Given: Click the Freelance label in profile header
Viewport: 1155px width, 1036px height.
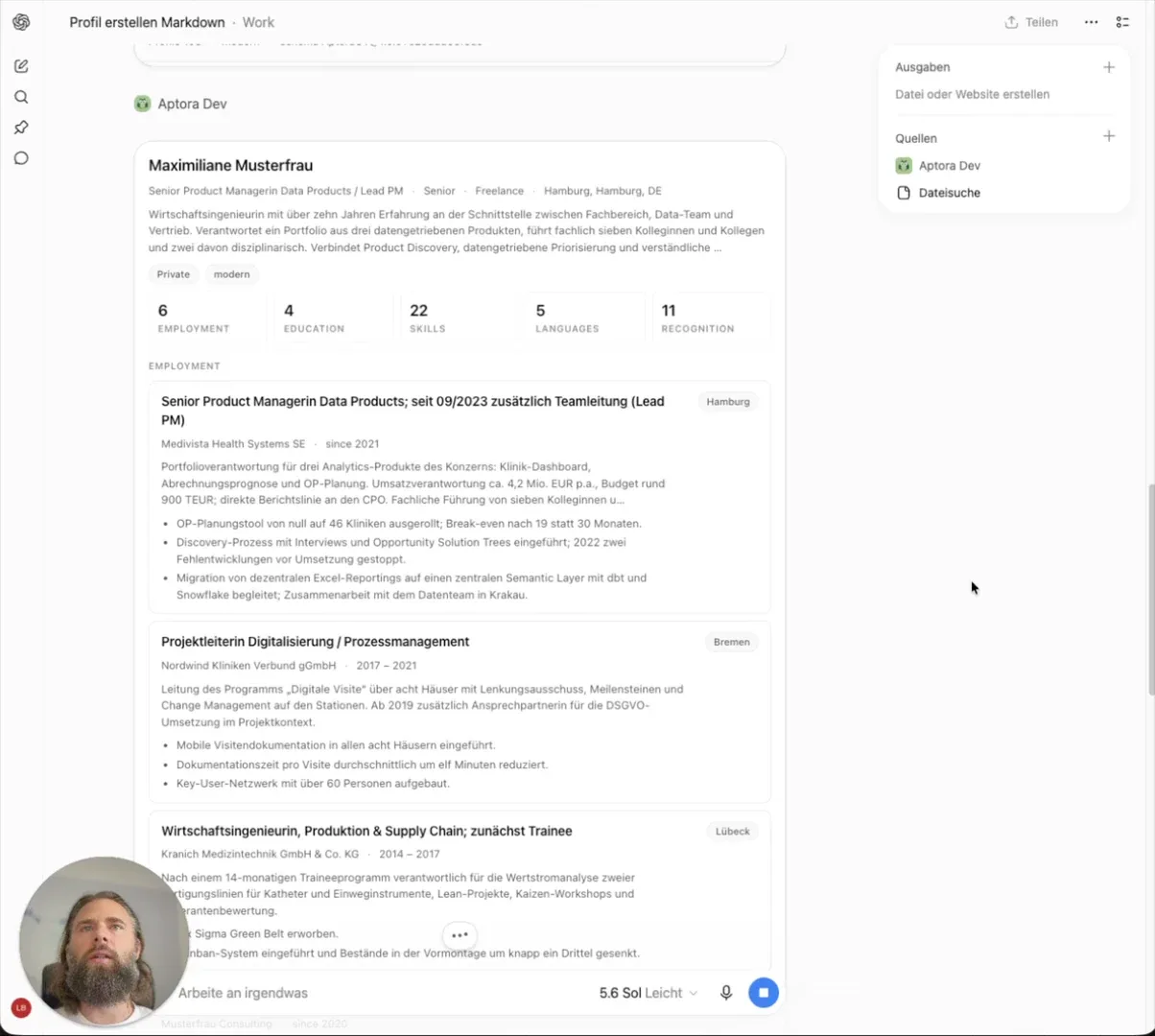Looking at the screenshot, I should pos(499,191).
